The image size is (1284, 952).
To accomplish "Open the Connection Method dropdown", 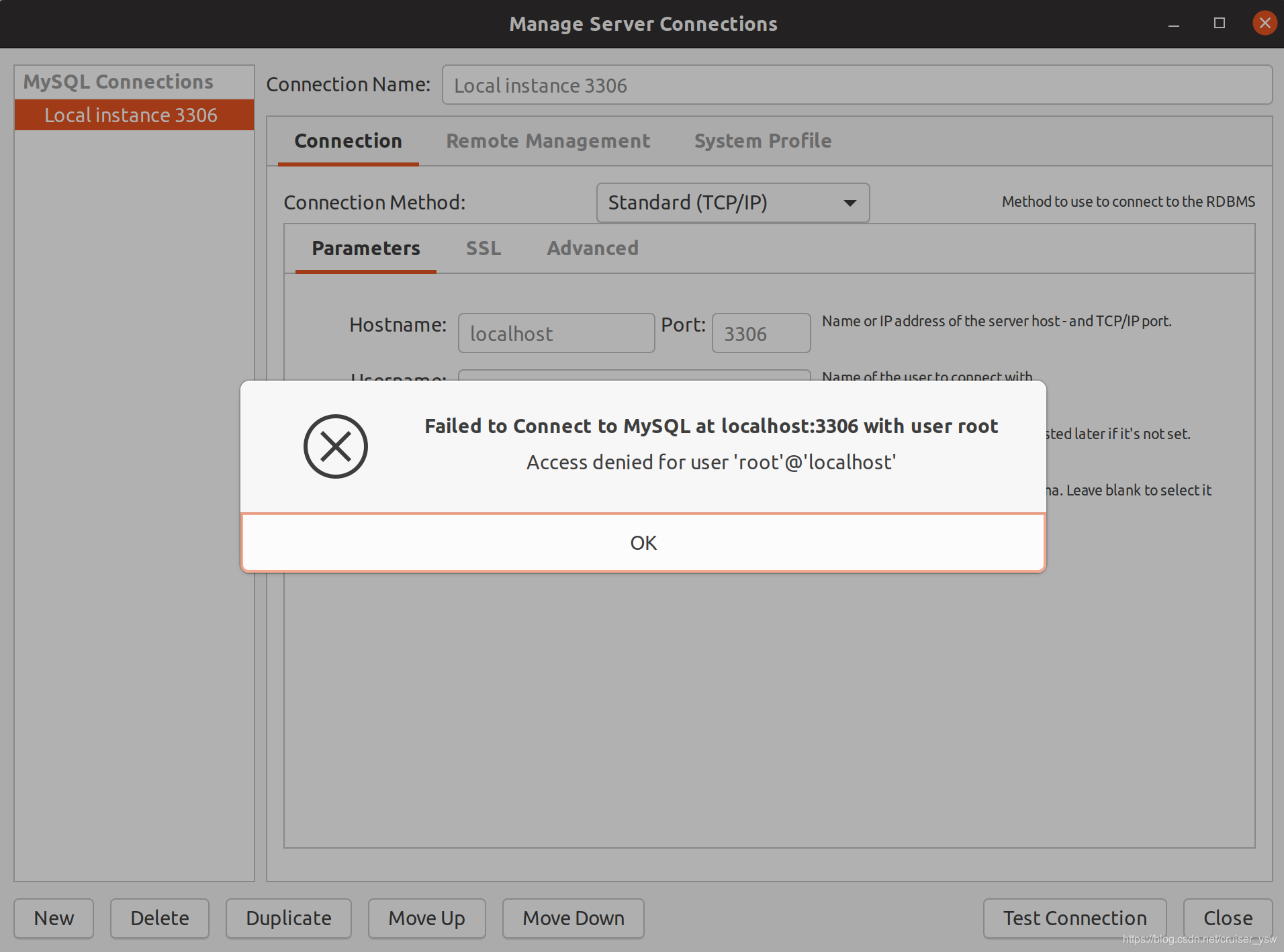I will tap(733, 203).
